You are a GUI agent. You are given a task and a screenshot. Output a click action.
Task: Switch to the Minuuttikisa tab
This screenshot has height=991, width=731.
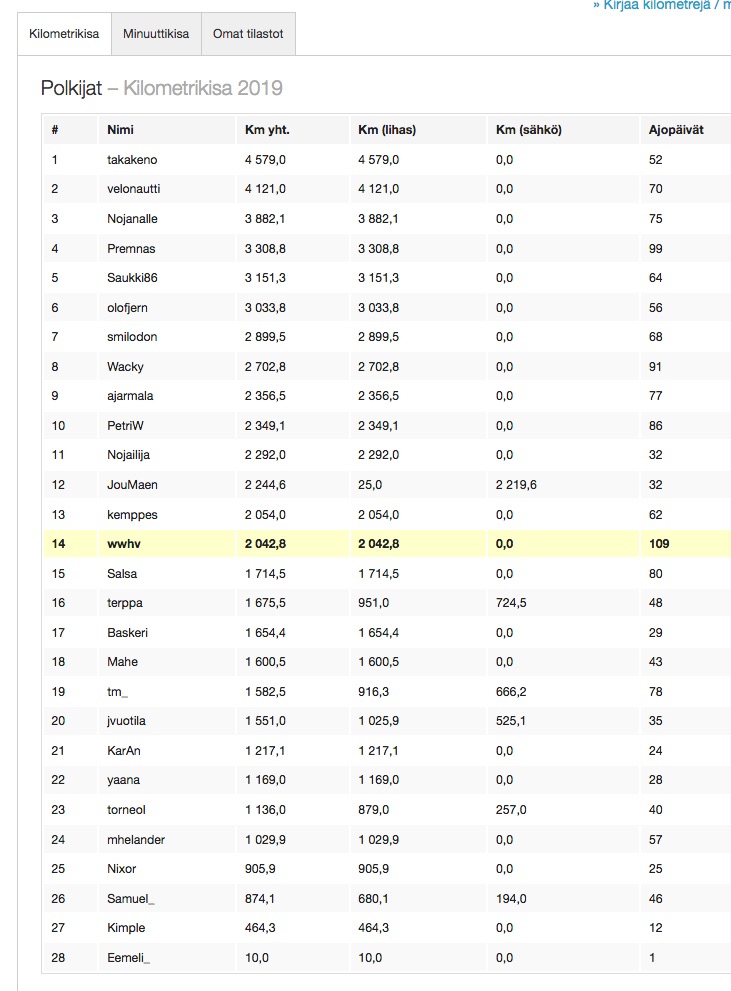pyautogui.click(x=156, y=34)
